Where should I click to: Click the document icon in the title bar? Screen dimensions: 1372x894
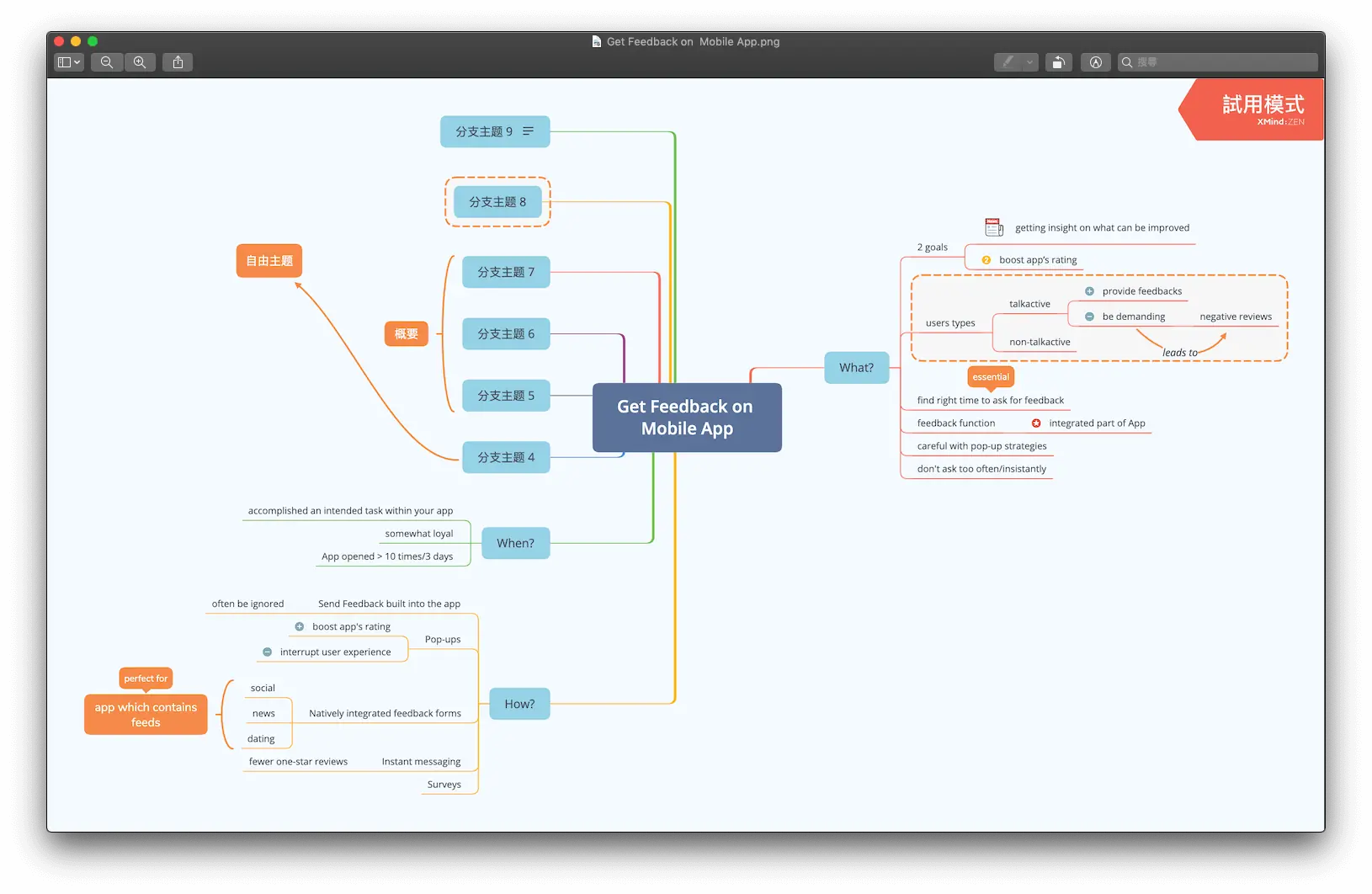pyautogui.click(x=597, y=41)
